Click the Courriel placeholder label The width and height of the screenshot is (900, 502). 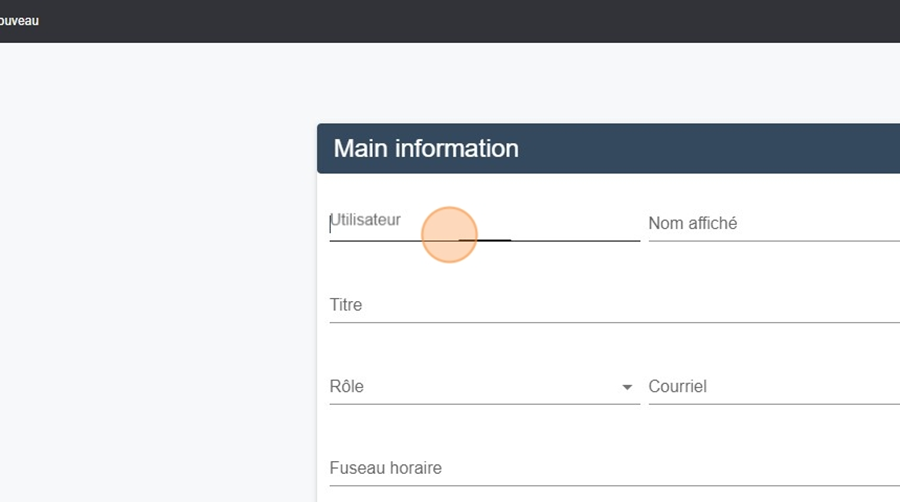[x=677, y=386]
